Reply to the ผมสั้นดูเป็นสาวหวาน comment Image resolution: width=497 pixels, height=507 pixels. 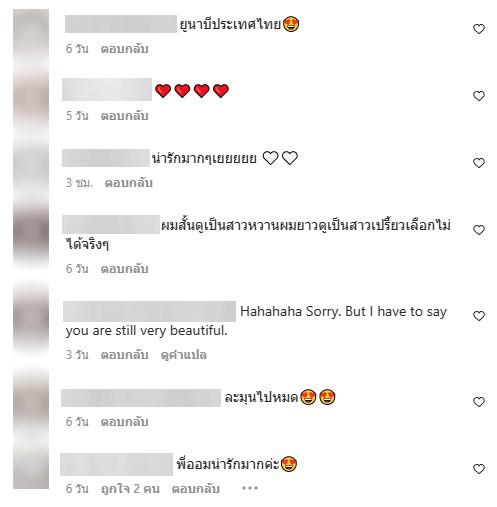[124, 269]
